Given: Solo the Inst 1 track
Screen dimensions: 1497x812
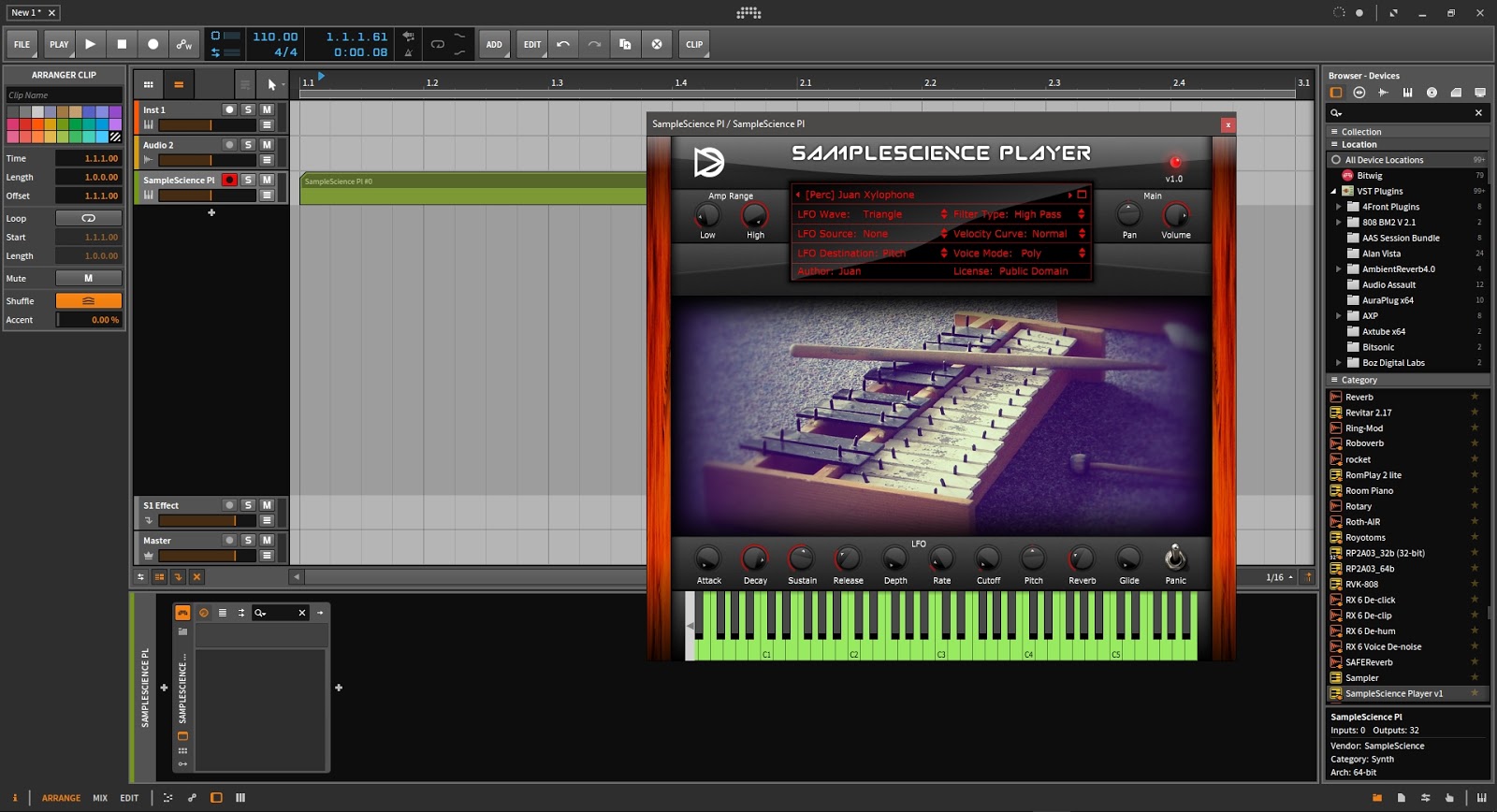Looking at the screenshot, I should coord(248,109).
